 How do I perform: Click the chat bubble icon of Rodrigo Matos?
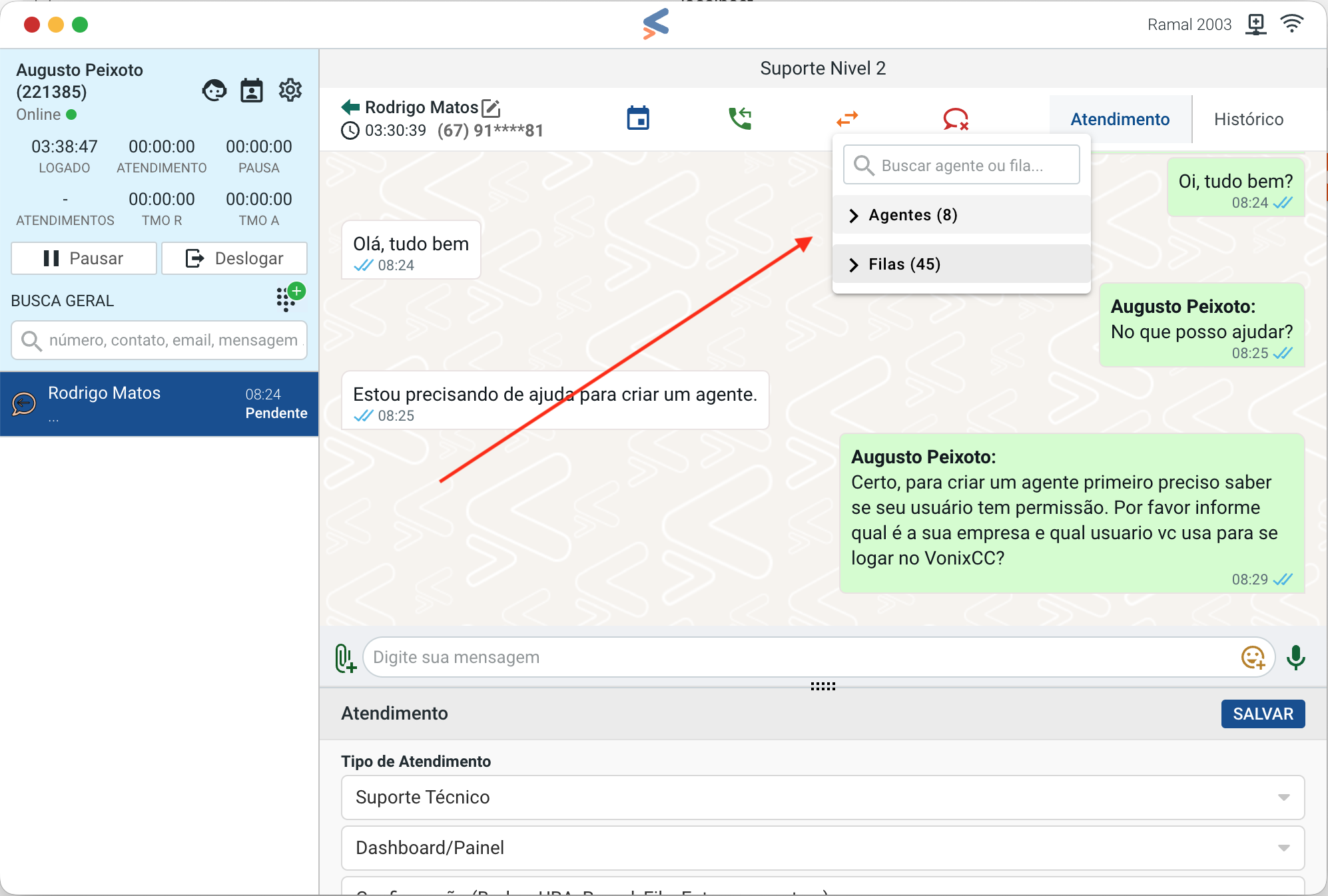[24, 403]
